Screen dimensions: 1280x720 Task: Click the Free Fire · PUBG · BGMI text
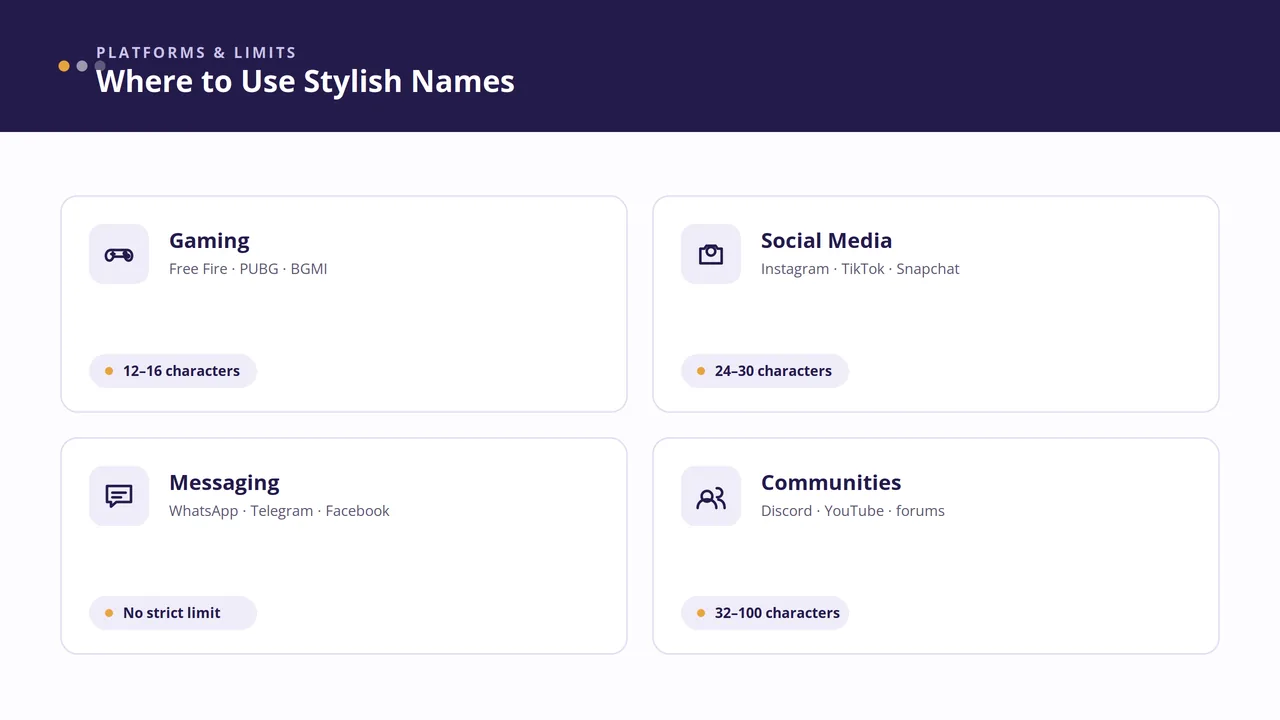248,269
